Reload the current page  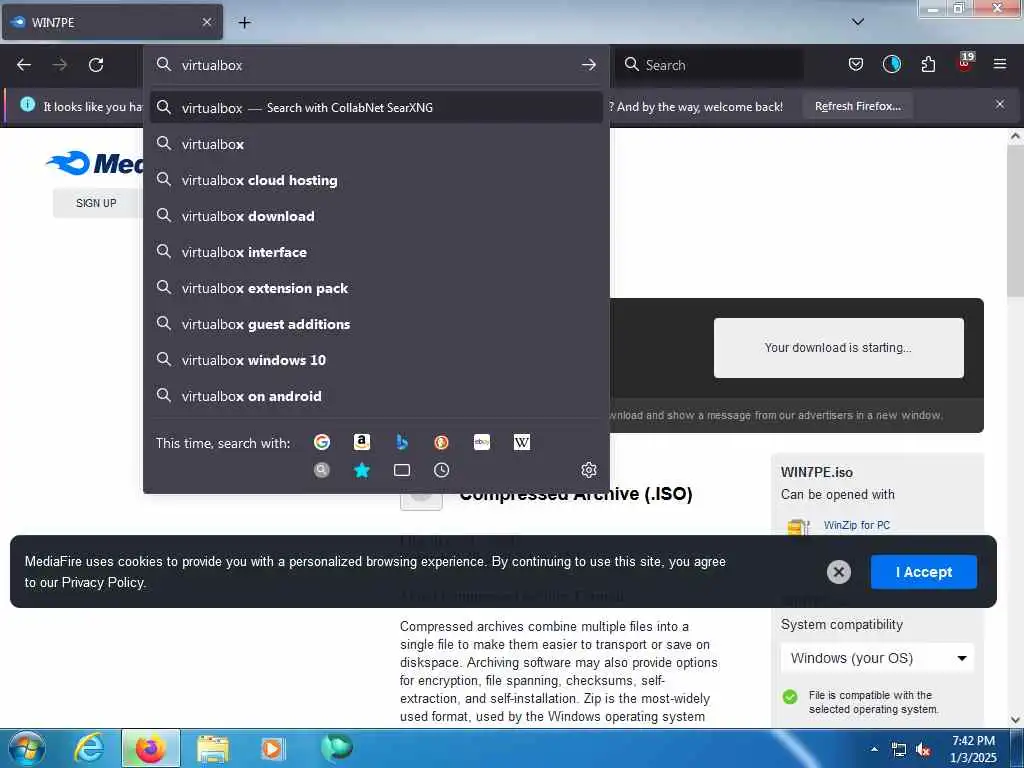[96, 65]
